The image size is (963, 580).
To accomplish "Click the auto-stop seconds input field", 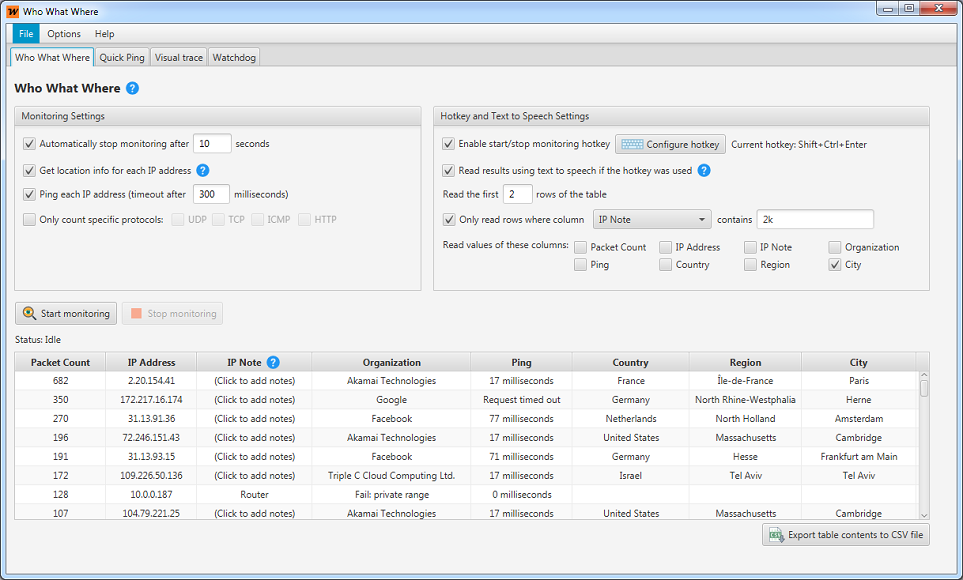I will click(212, 143).
